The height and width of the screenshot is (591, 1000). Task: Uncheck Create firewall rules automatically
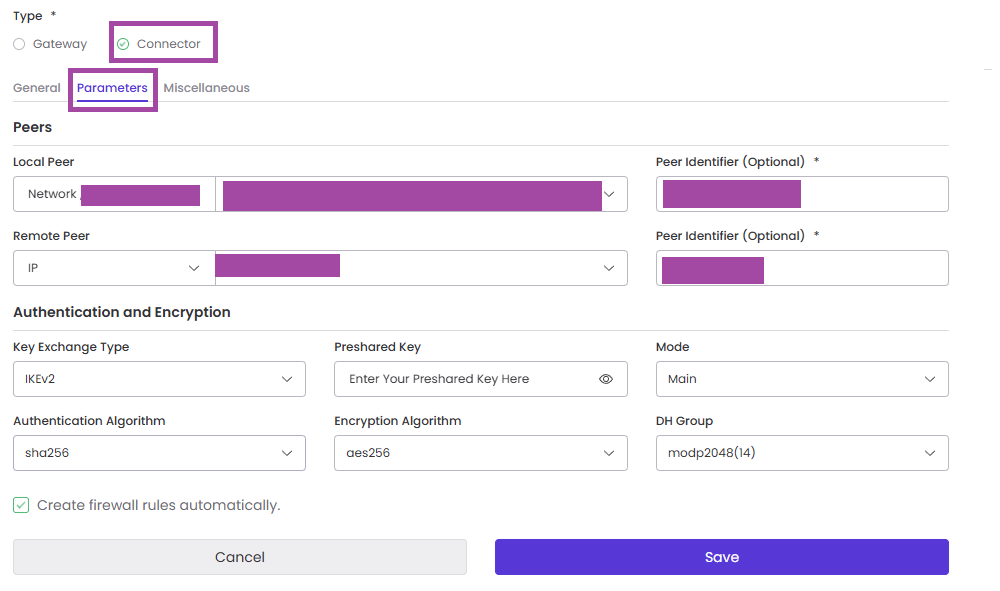[x=21, y=505]
